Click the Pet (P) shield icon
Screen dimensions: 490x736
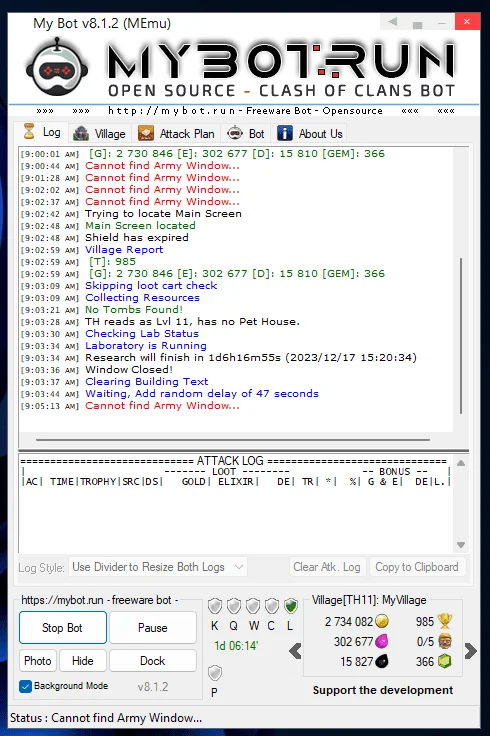click(214, 673)
